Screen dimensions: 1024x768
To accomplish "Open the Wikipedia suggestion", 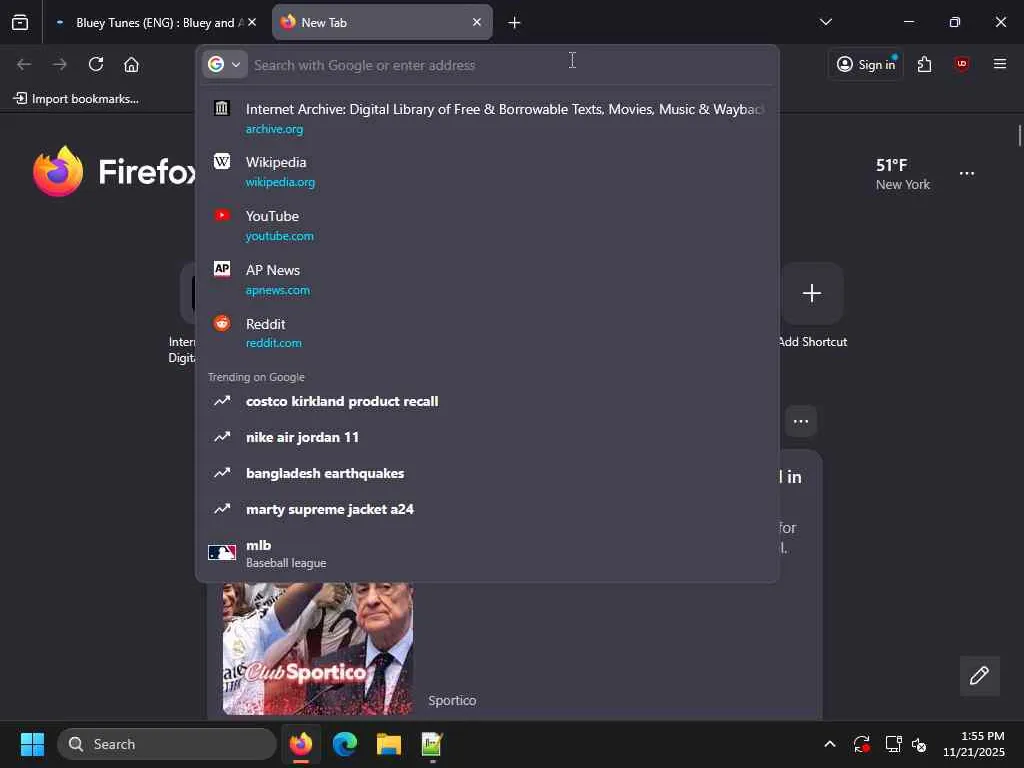I will point(487,172).
